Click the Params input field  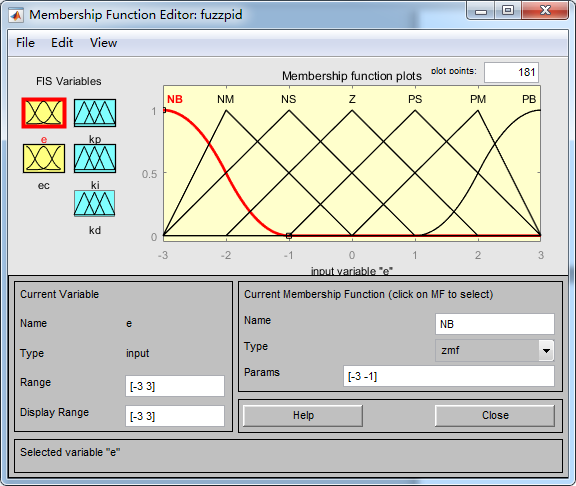click(x=449, y=376)
